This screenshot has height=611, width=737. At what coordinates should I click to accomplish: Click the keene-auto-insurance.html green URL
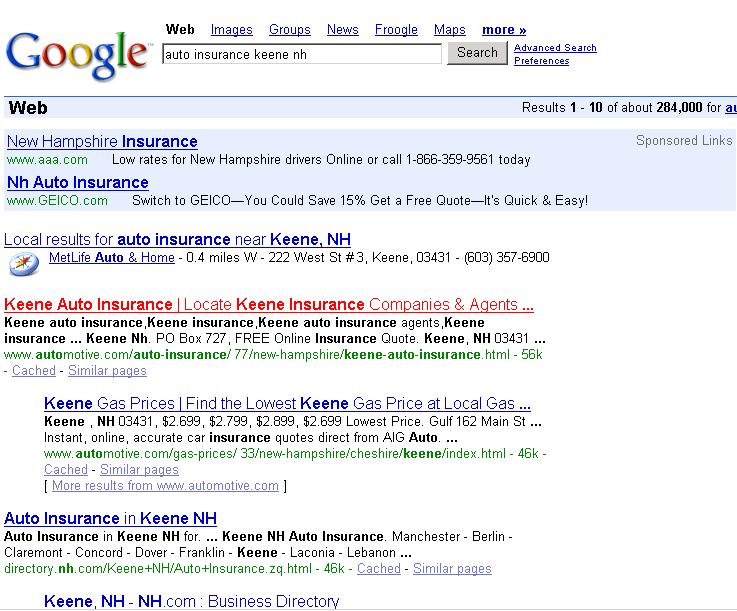(x=257, y=354)
